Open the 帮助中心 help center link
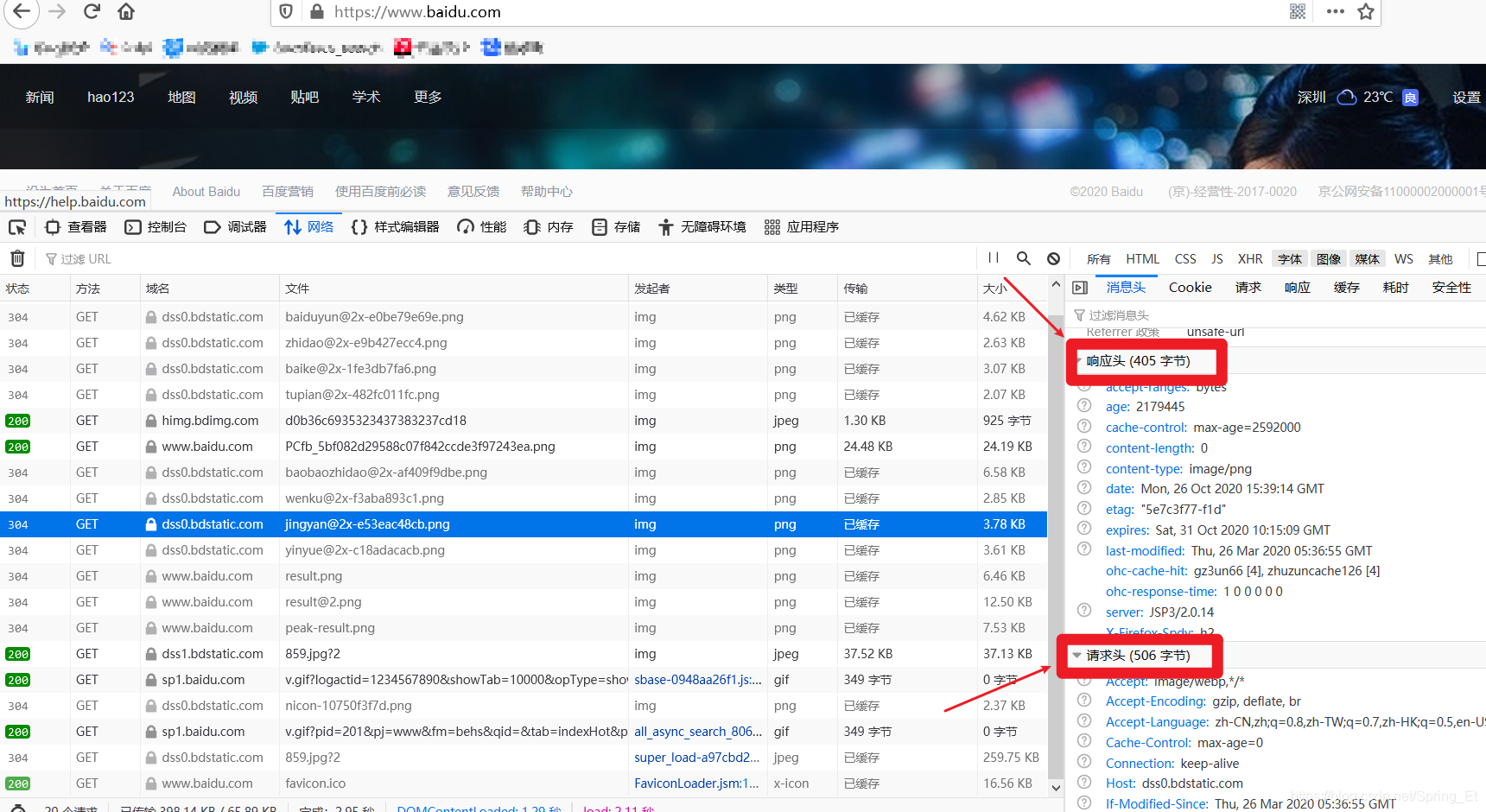Screen dimensions: 1486x812 547,192
